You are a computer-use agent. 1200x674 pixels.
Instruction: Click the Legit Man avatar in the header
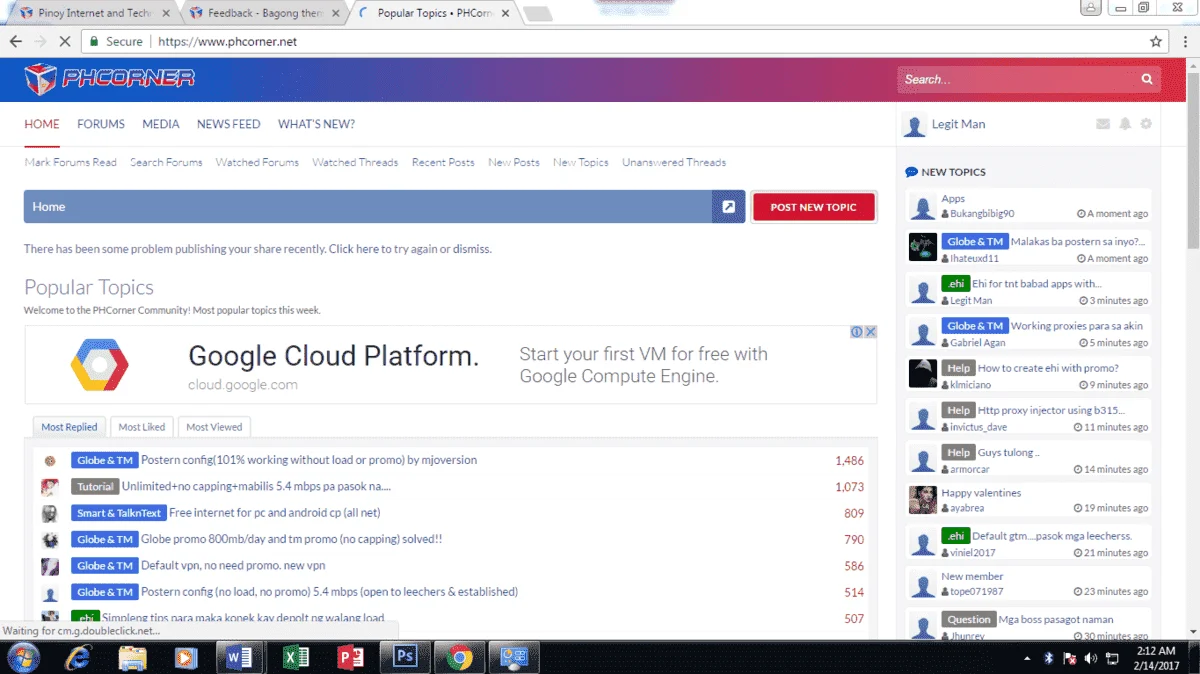pos(914,125)
